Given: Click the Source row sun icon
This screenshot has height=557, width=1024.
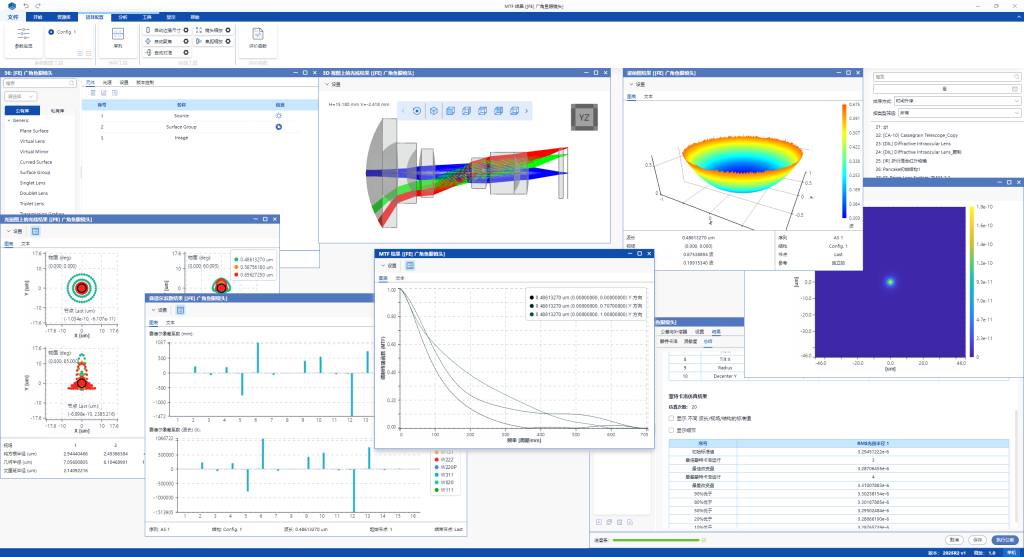Looking at the screenshot, I should tap(279, 116).
